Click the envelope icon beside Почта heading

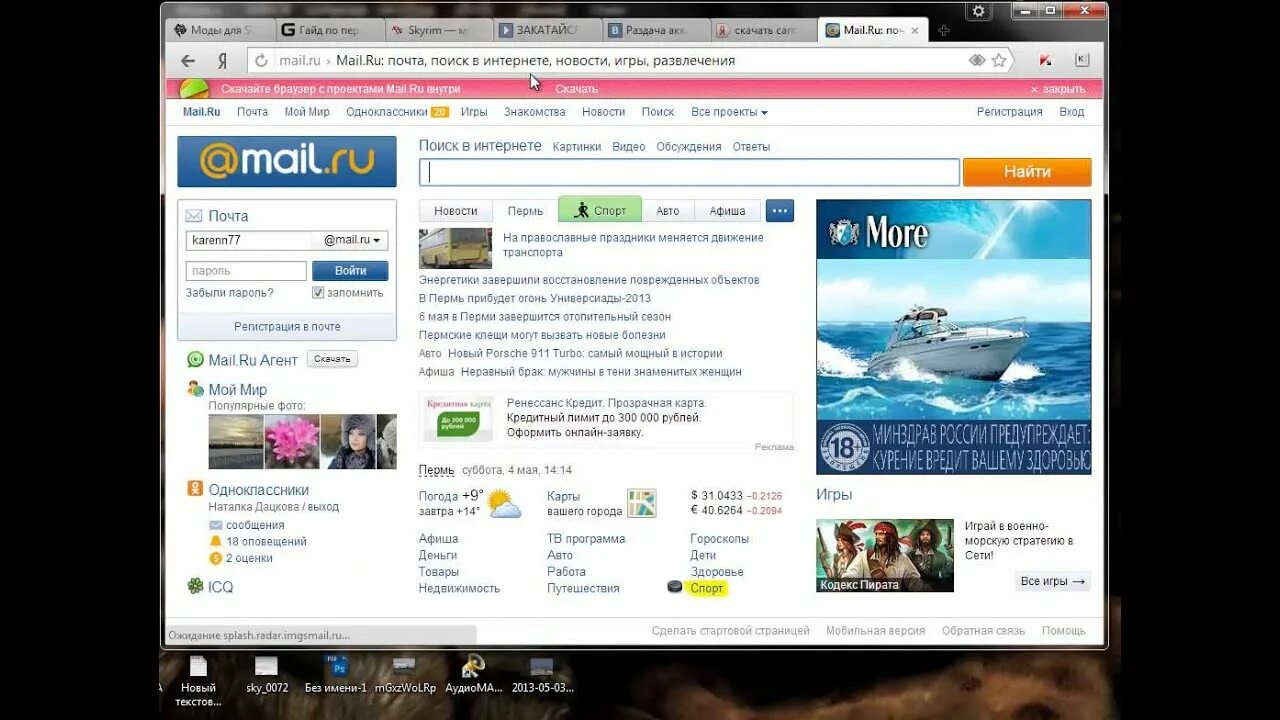[194, 215]
